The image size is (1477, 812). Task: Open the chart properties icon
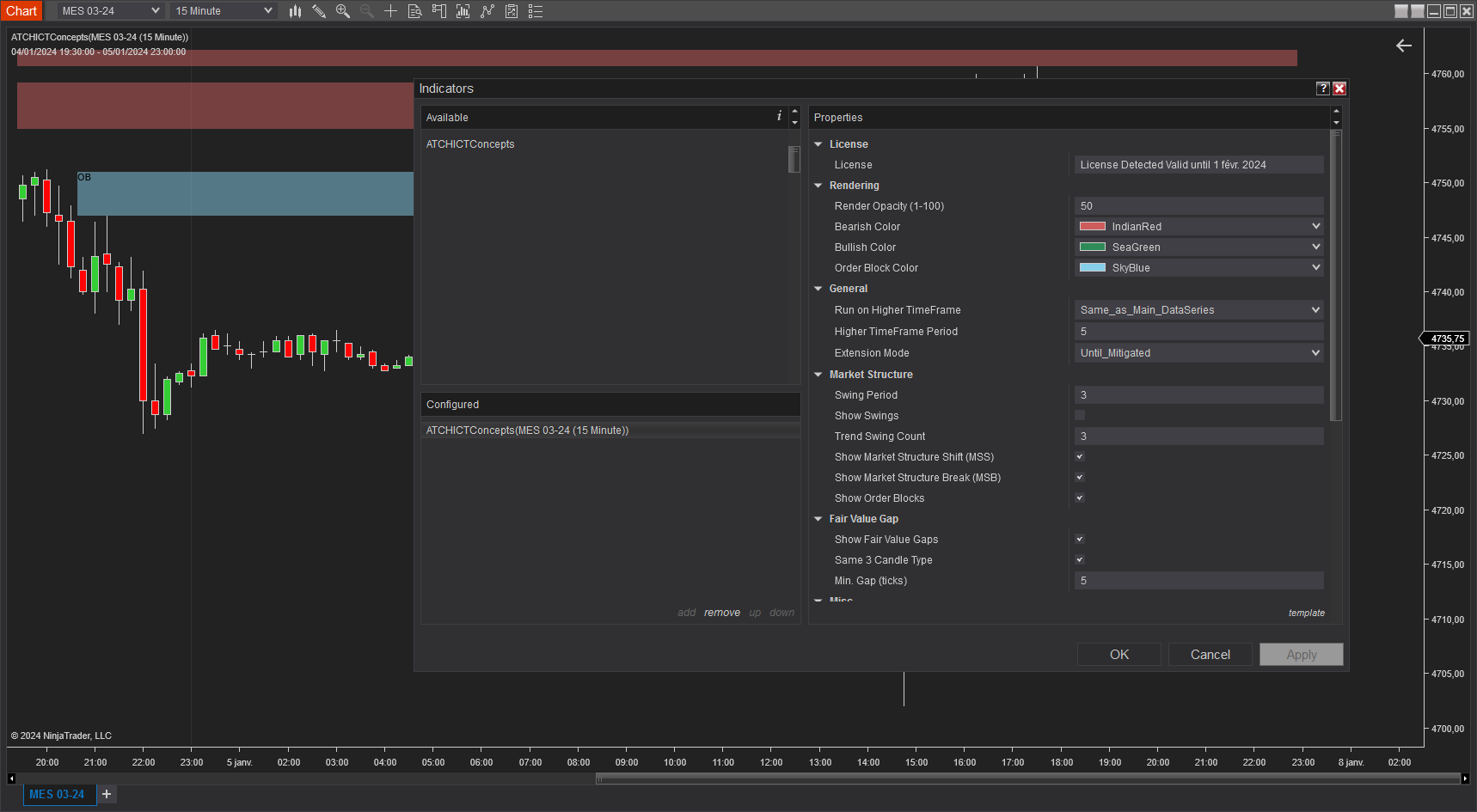click(512, 11)
